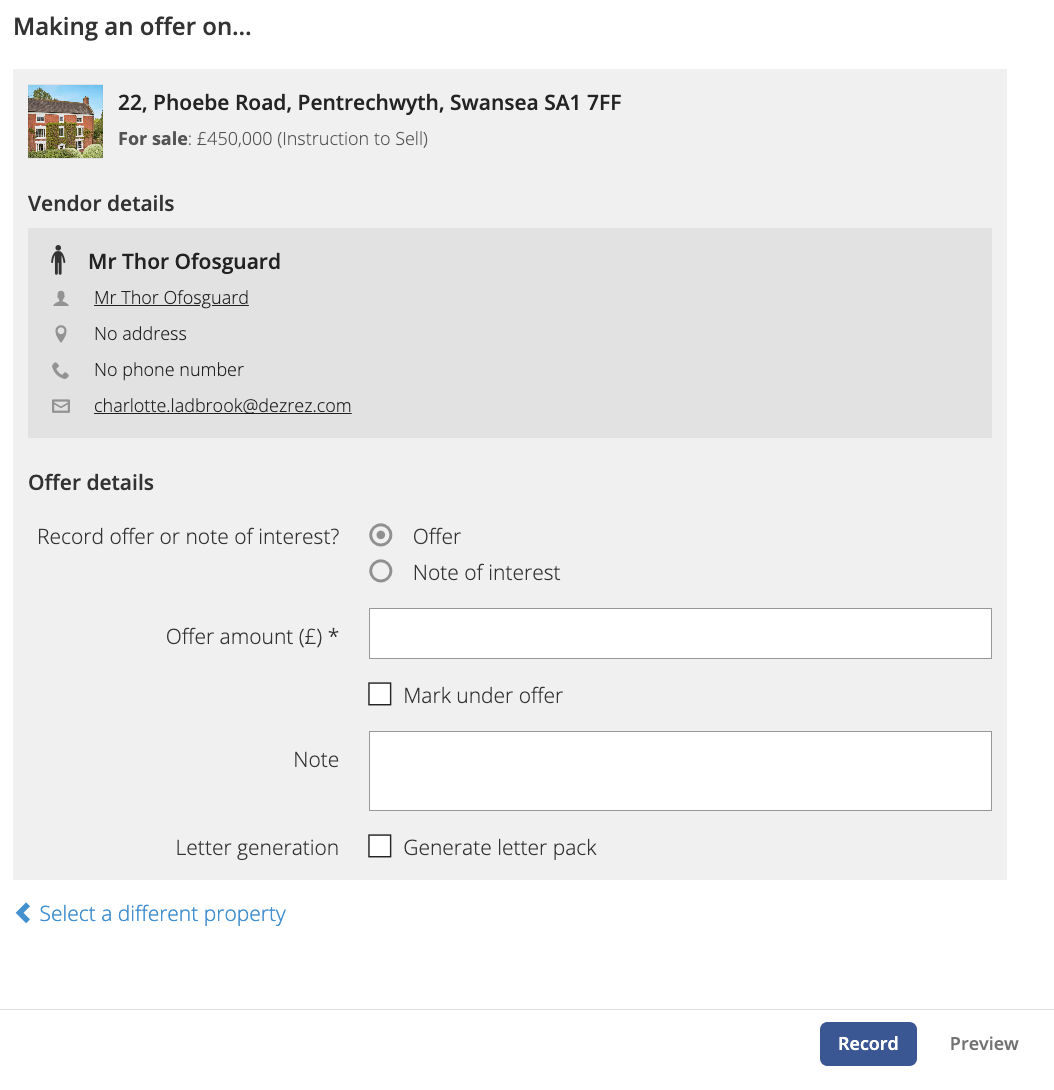
Task: Click the location pin icon next to No address
Action: point(61,334)
